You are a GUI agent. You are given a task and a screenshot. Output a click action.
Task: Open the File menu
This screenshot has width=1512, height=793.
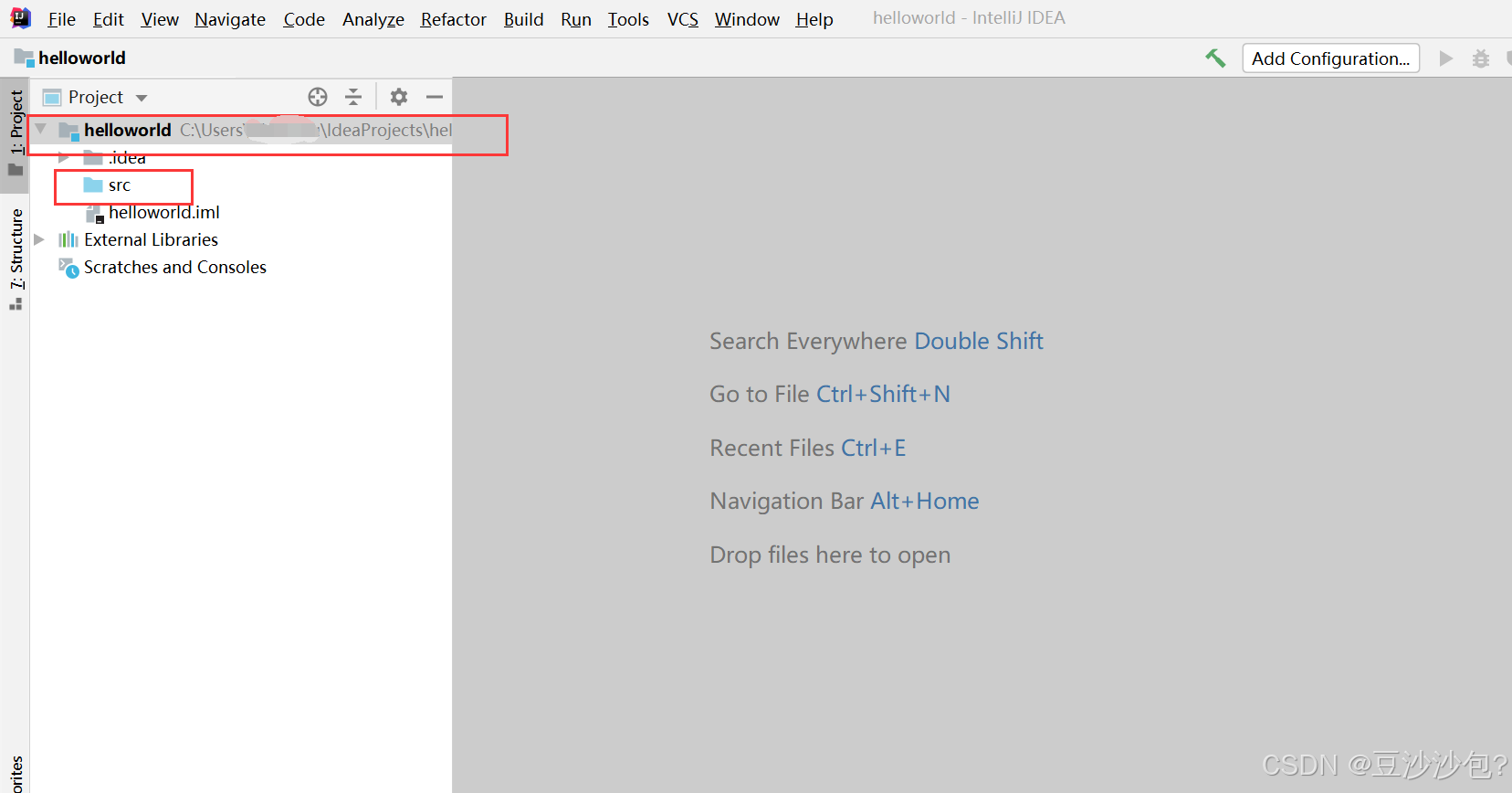coord(61,19)
